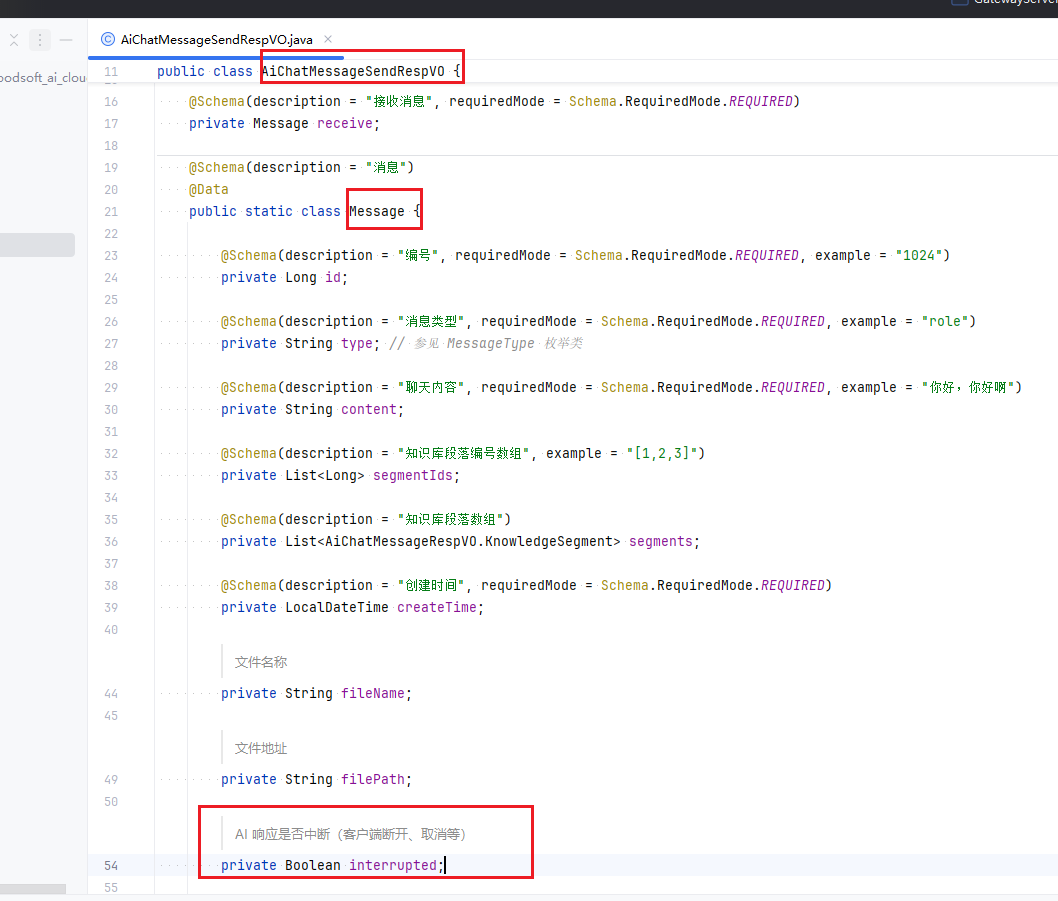Click the 'filePath' field name on line 49
This screenshot has height=901, width=1058.
[x=372, y=780]
